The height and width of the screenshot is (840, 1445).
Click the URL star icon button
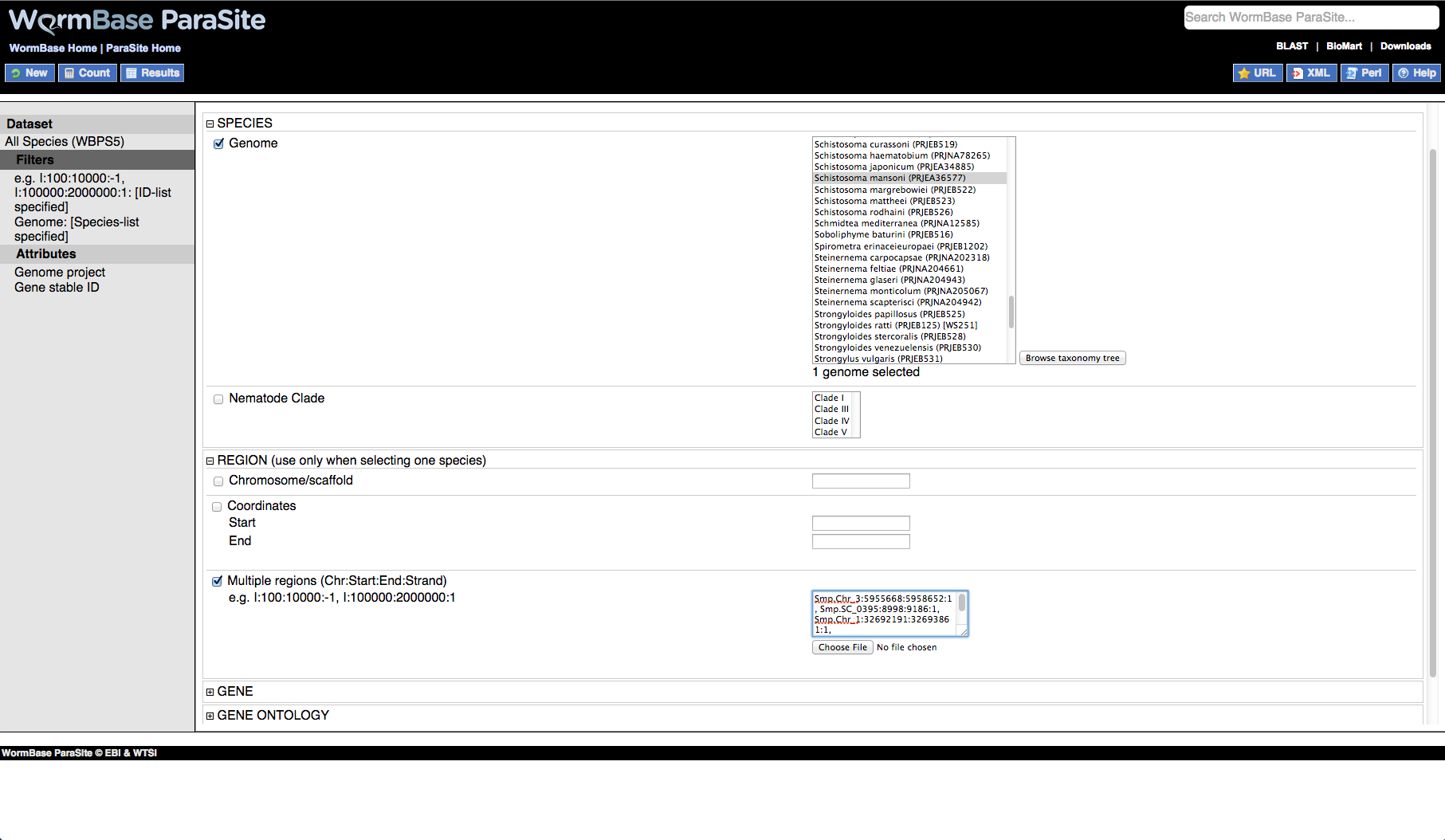[x=1257, y=73]
